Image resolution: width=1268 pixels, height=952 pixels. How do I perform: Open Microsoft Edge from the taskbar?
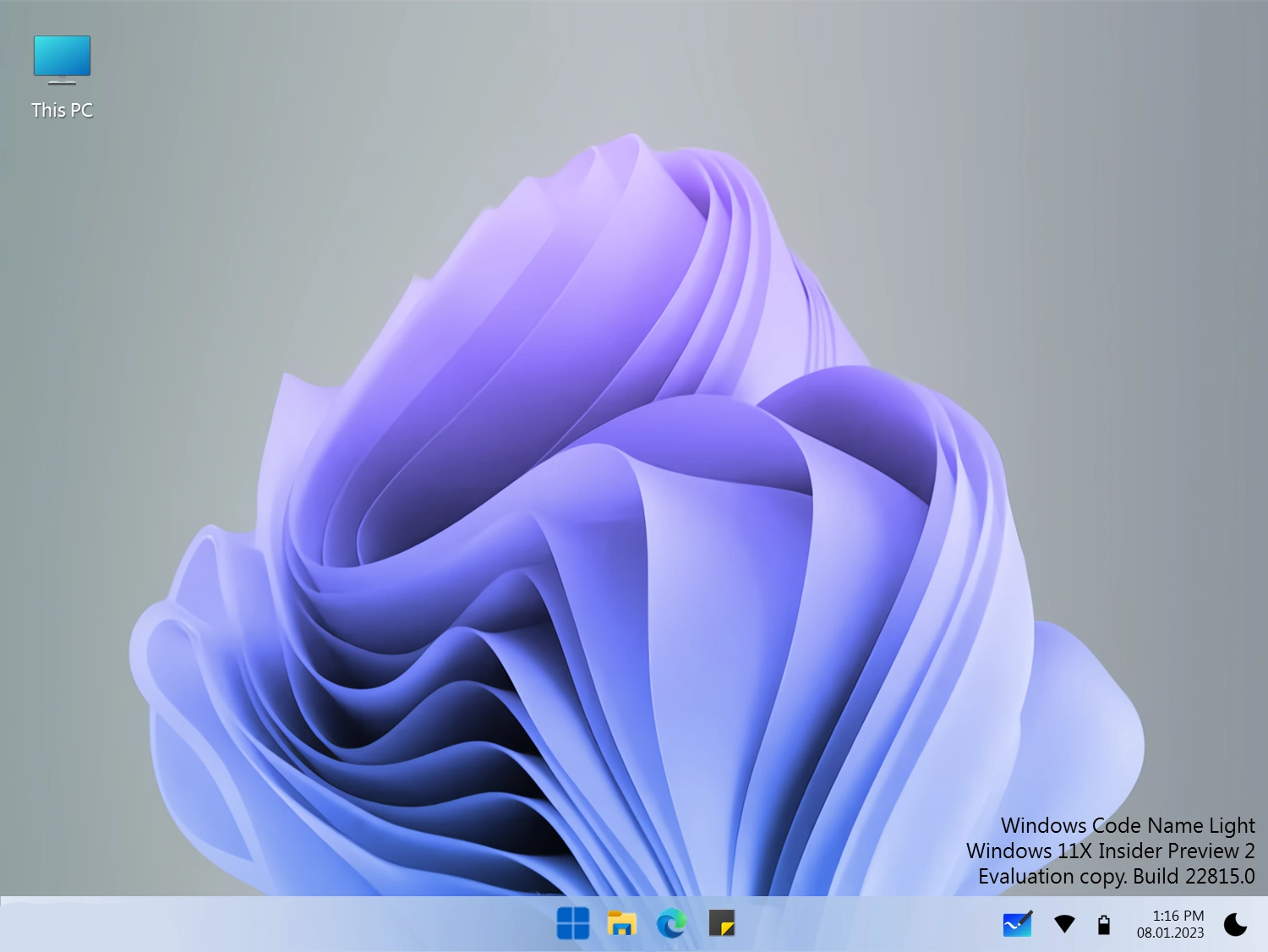(672, 923)
